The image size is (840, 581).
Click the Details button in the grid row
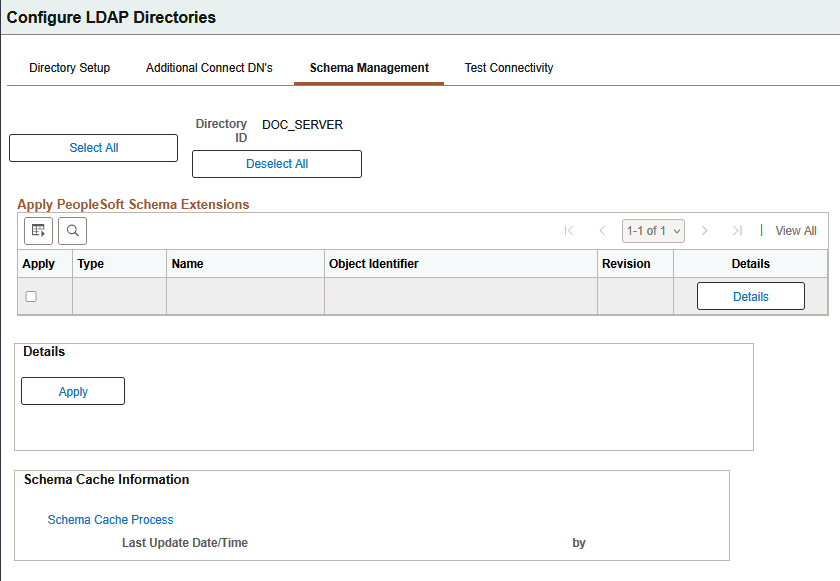point(751,296)
